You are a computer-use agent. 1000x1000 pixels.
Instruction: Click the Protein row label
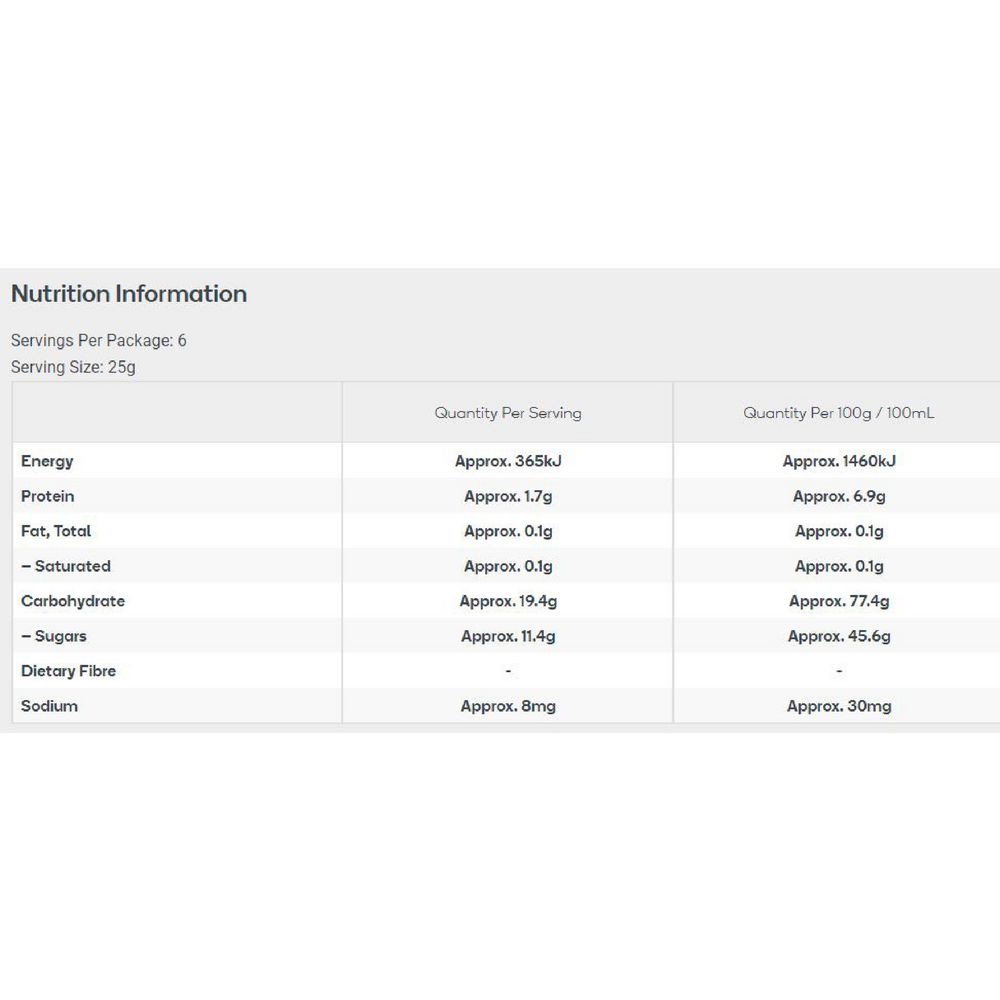coord(48,496)
